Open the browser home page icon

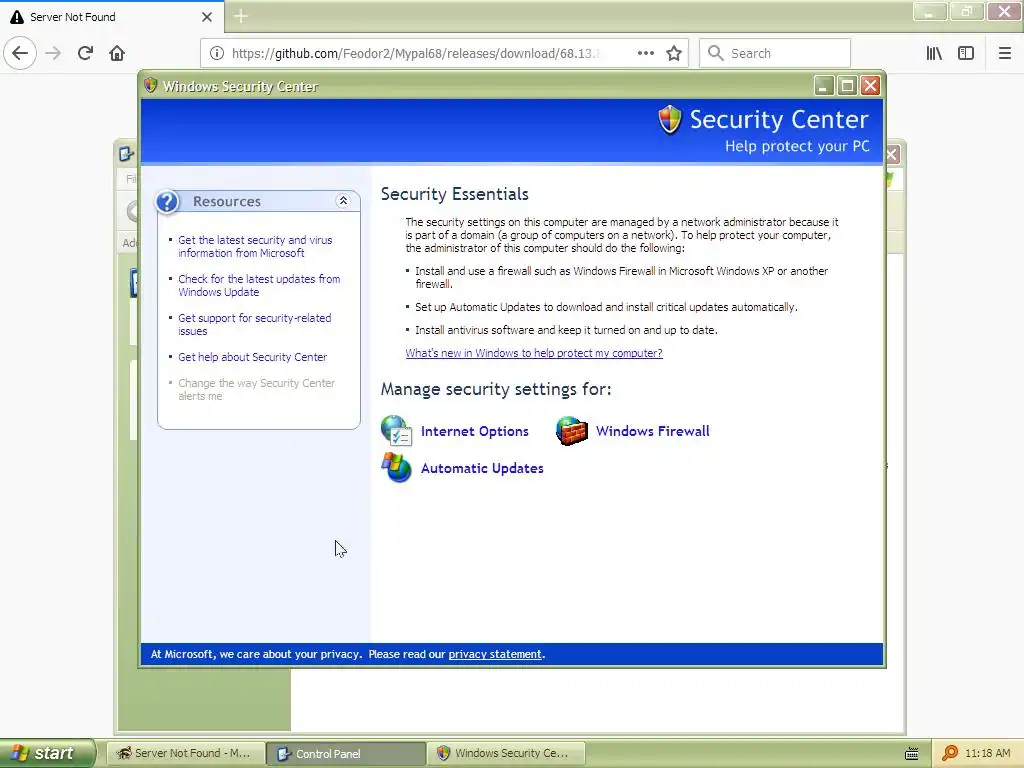pyautogui.click(x=117, y=53)
